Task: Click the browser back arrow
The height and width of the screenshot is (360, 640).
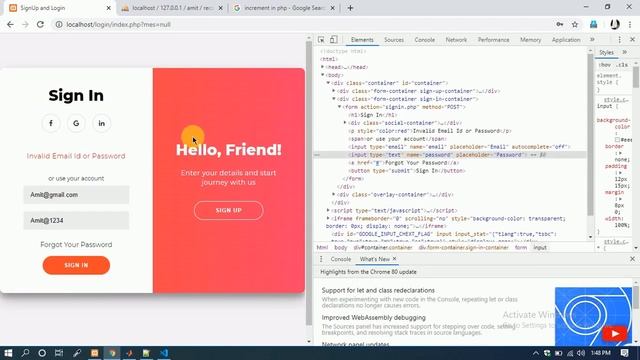Action: [x=10, y=24]
